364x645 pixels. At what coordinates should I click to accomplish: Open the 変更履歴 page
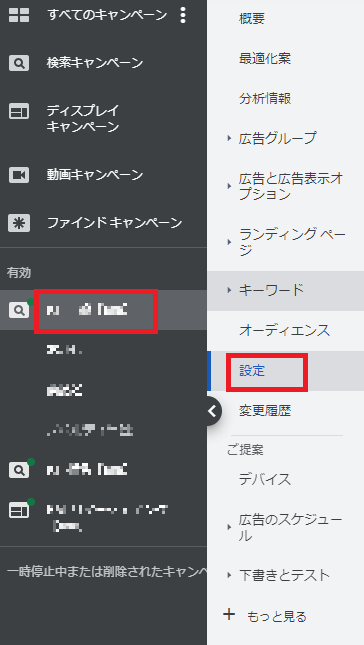coord(265,411)
